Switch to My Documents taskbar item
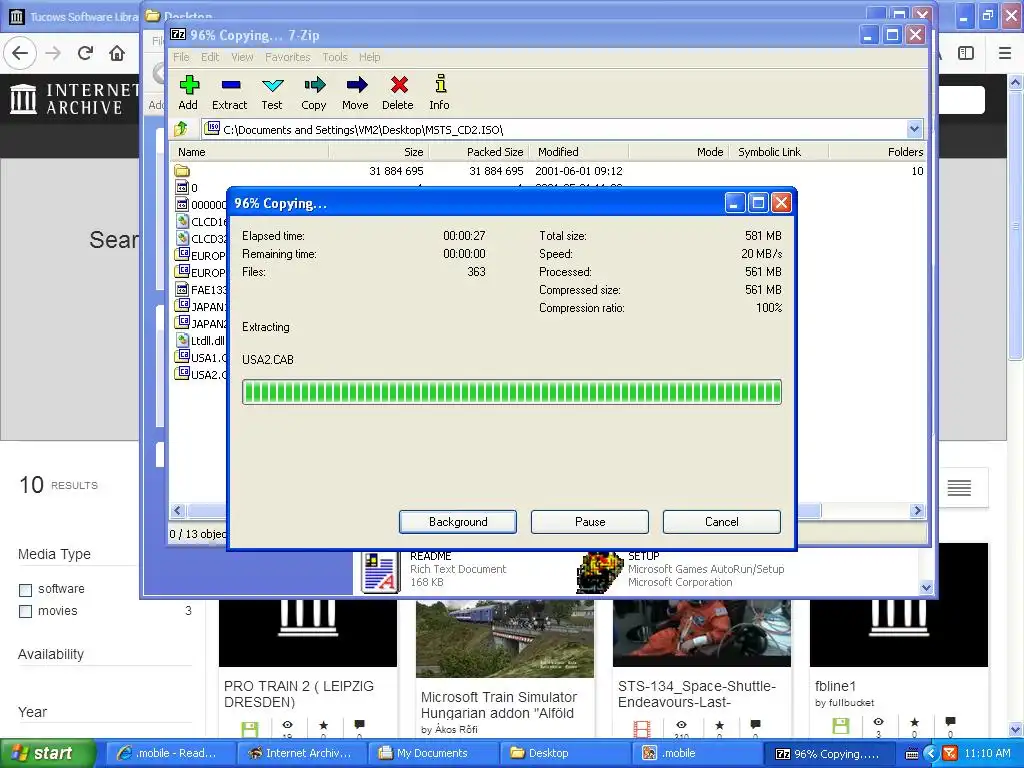 [x=432, y=753]
